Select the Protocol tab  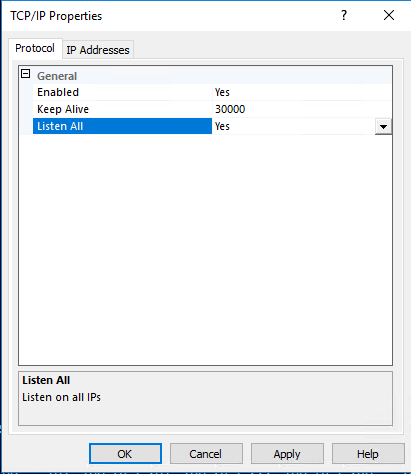(35, 48)
